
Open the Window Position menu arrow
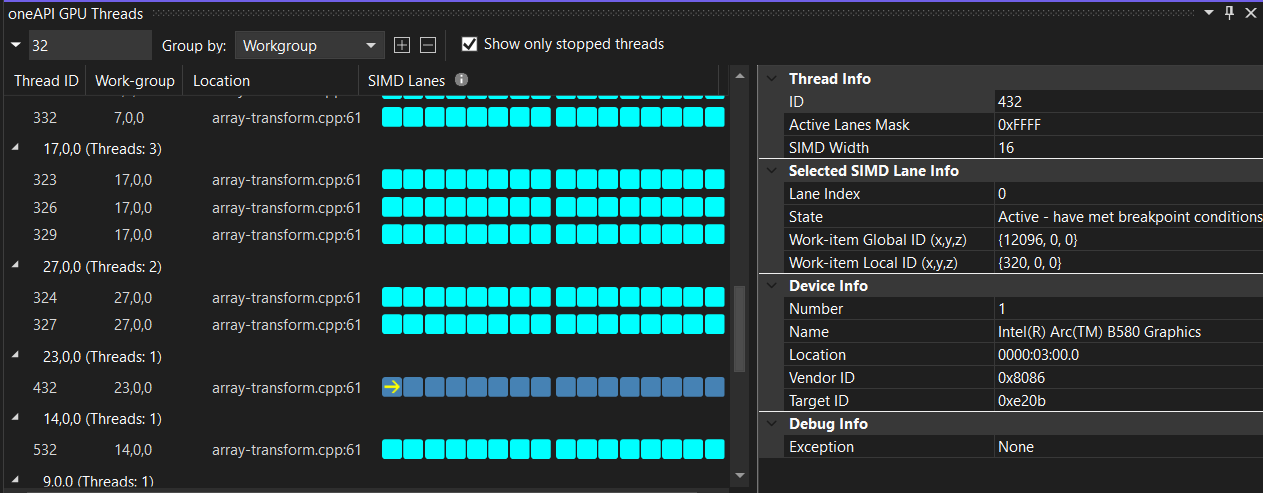tap(1209, 13)
